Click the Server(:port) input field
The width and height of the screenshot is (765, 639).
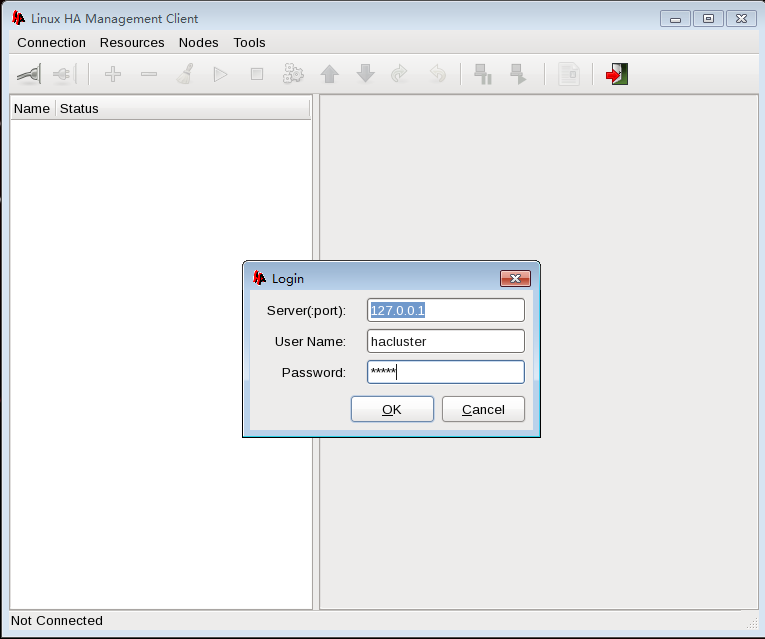point(445,310)
